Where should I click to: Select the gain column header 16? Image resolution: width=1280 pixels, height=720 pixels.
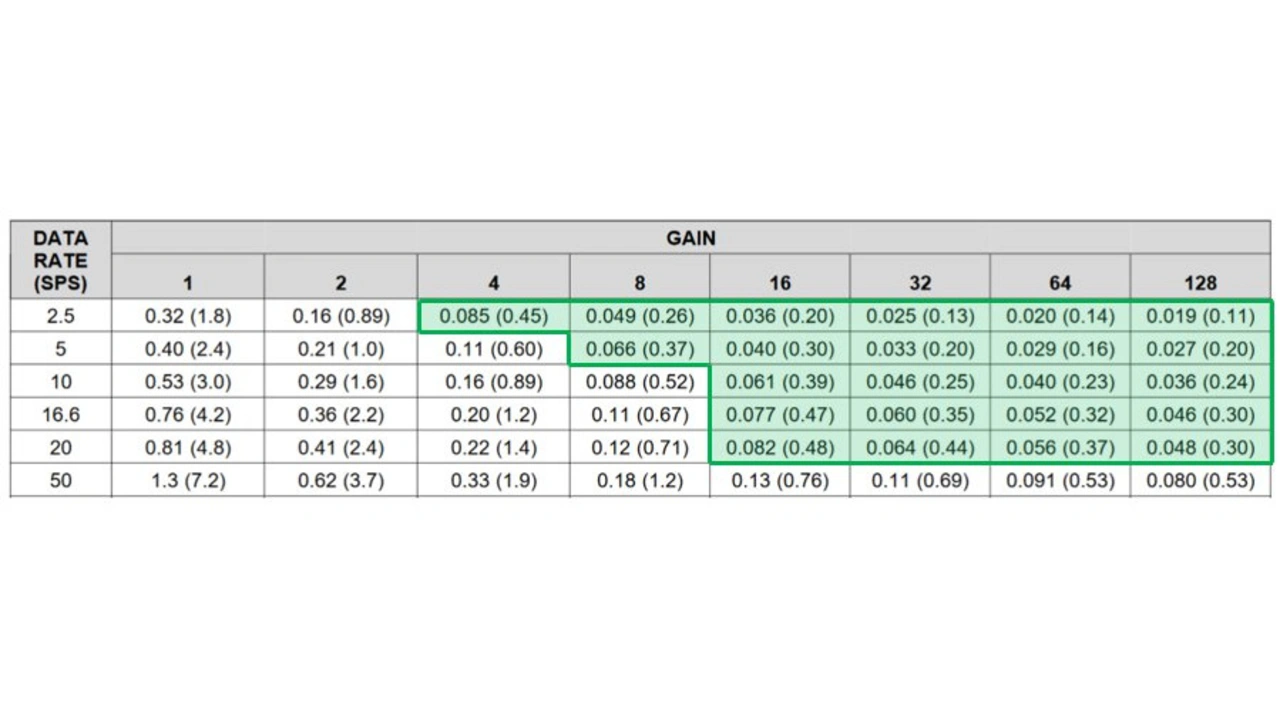click(x=780, y=283)
